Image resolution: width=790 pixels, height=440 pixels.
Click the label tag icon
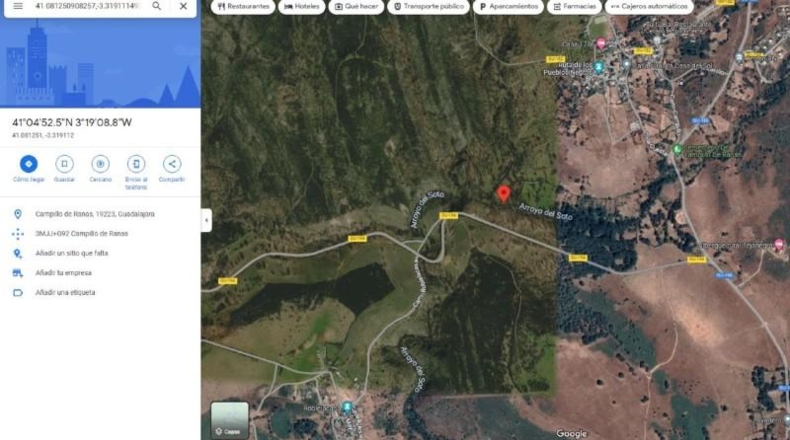[18, 293]
